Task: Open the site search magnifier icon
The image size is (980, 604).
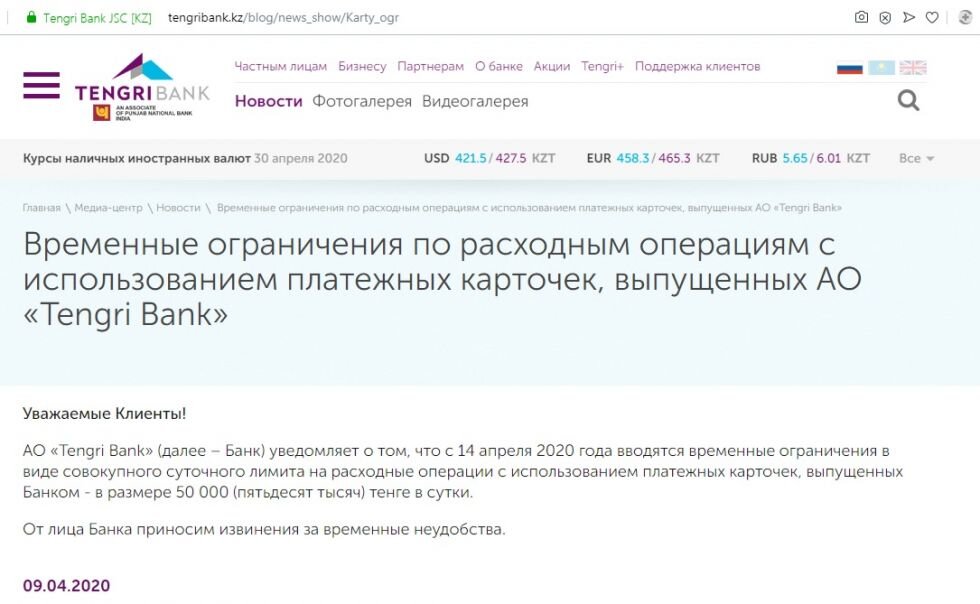Action: pos(908,101)
